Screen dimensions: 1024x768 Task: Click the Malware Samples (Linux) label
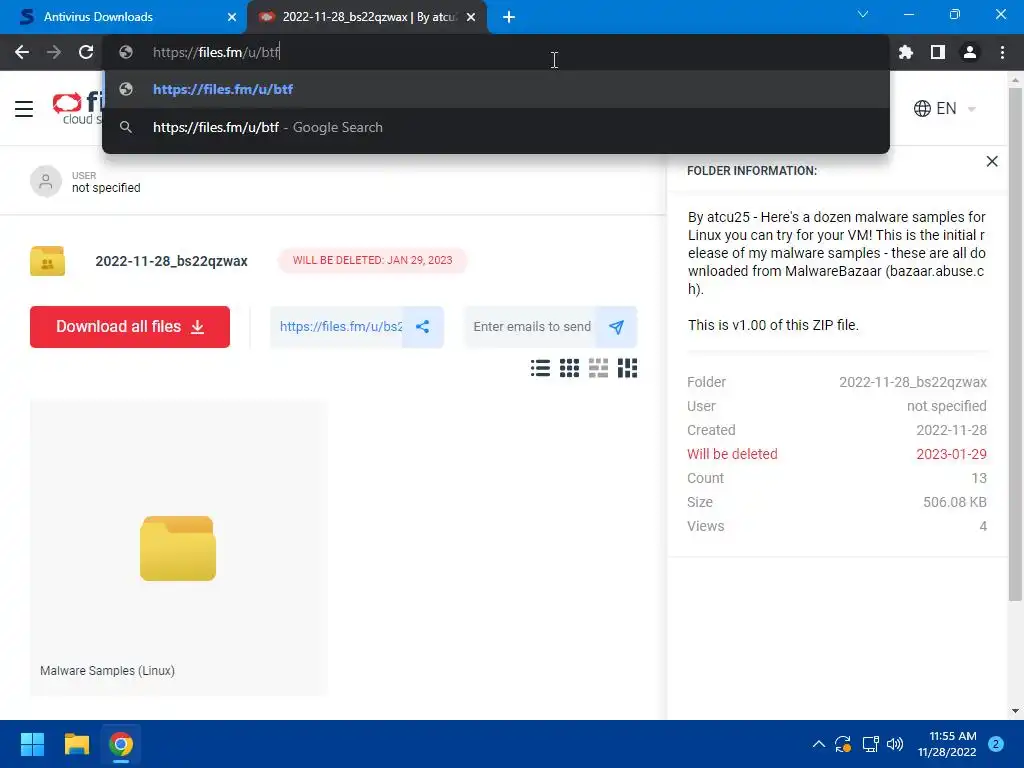pos(107,671)
